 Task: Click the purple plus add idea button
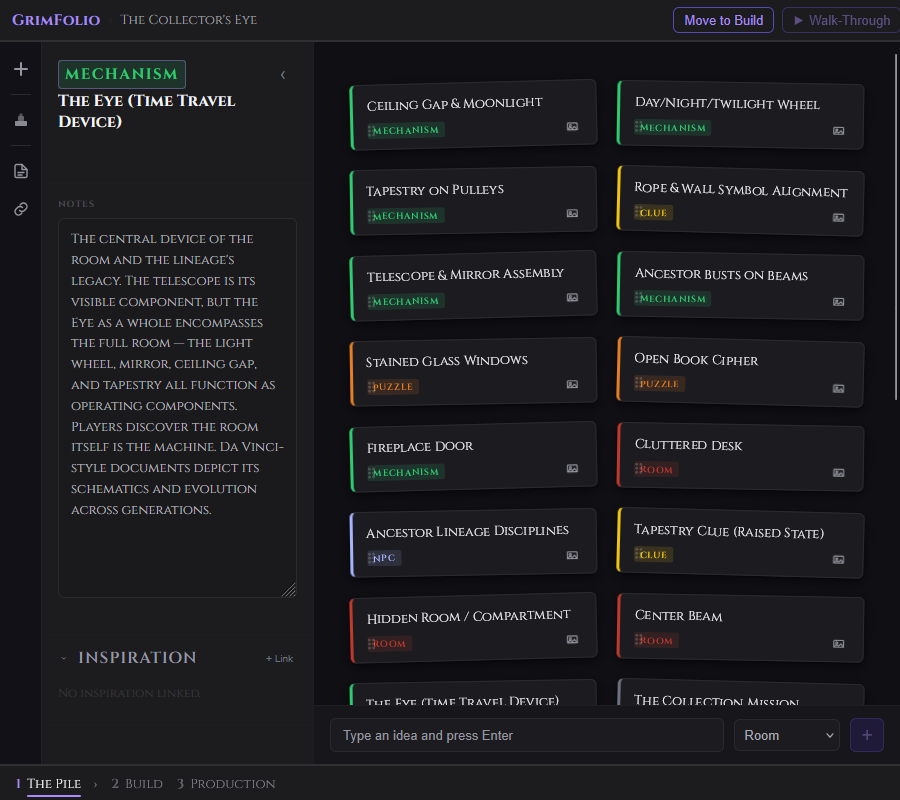coord(867,735)
